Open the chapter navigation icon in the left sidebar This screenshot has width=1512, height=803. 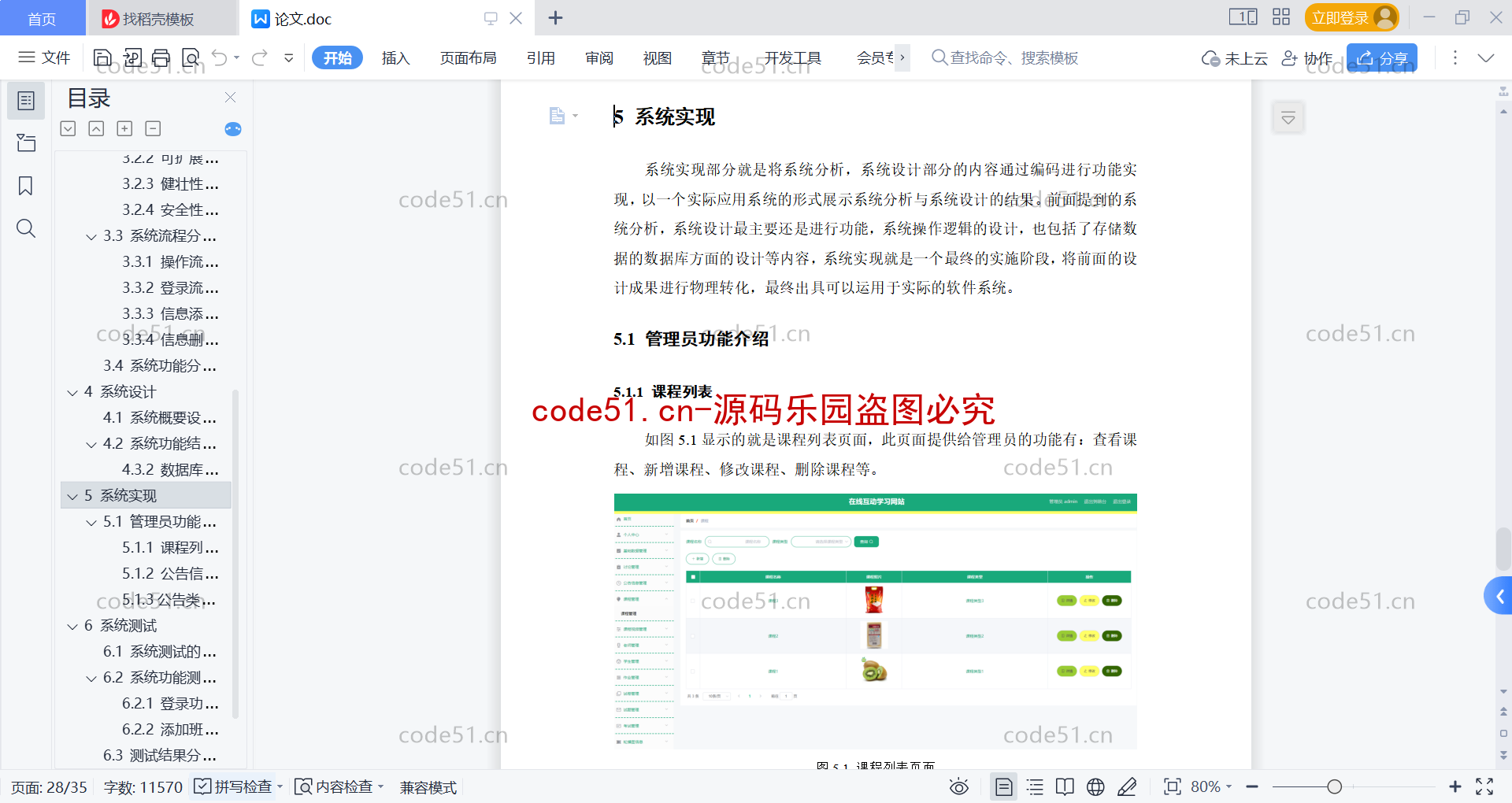(26, 142)
